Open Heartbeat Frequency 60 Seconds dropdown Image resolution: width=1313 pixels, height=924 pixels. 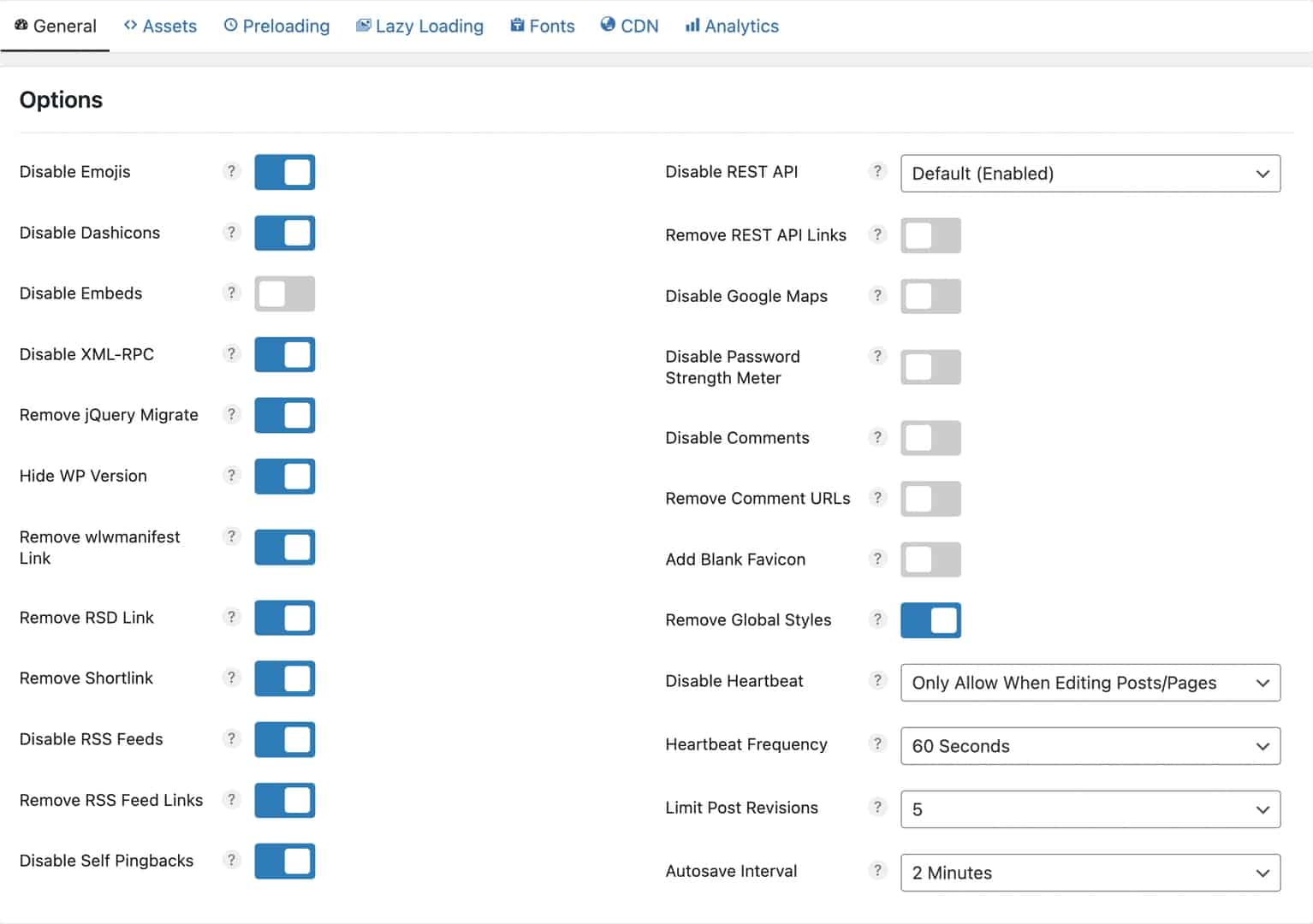1090,746
